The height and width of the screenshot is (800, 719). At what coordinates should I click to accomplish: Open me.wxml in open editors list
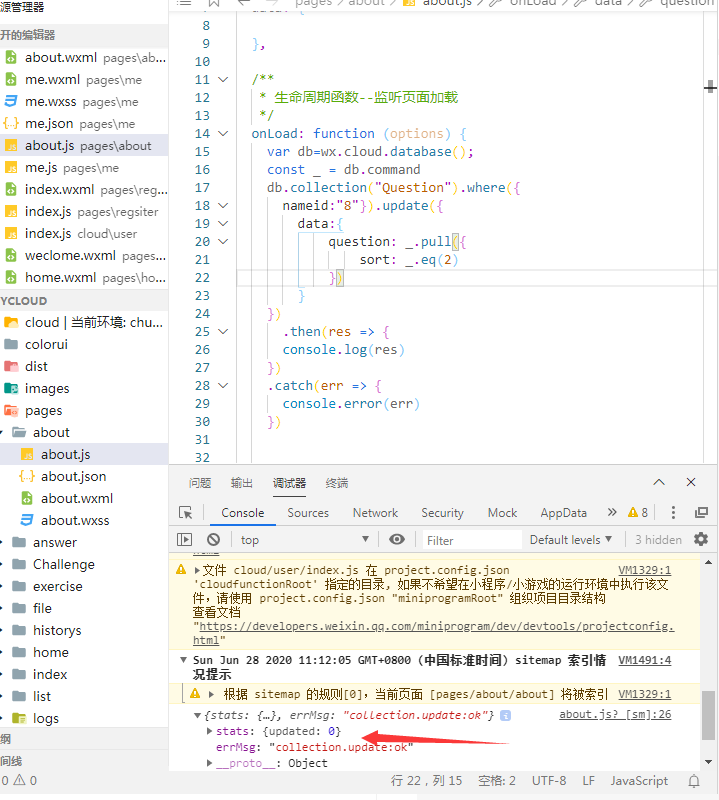click(84, 80)
